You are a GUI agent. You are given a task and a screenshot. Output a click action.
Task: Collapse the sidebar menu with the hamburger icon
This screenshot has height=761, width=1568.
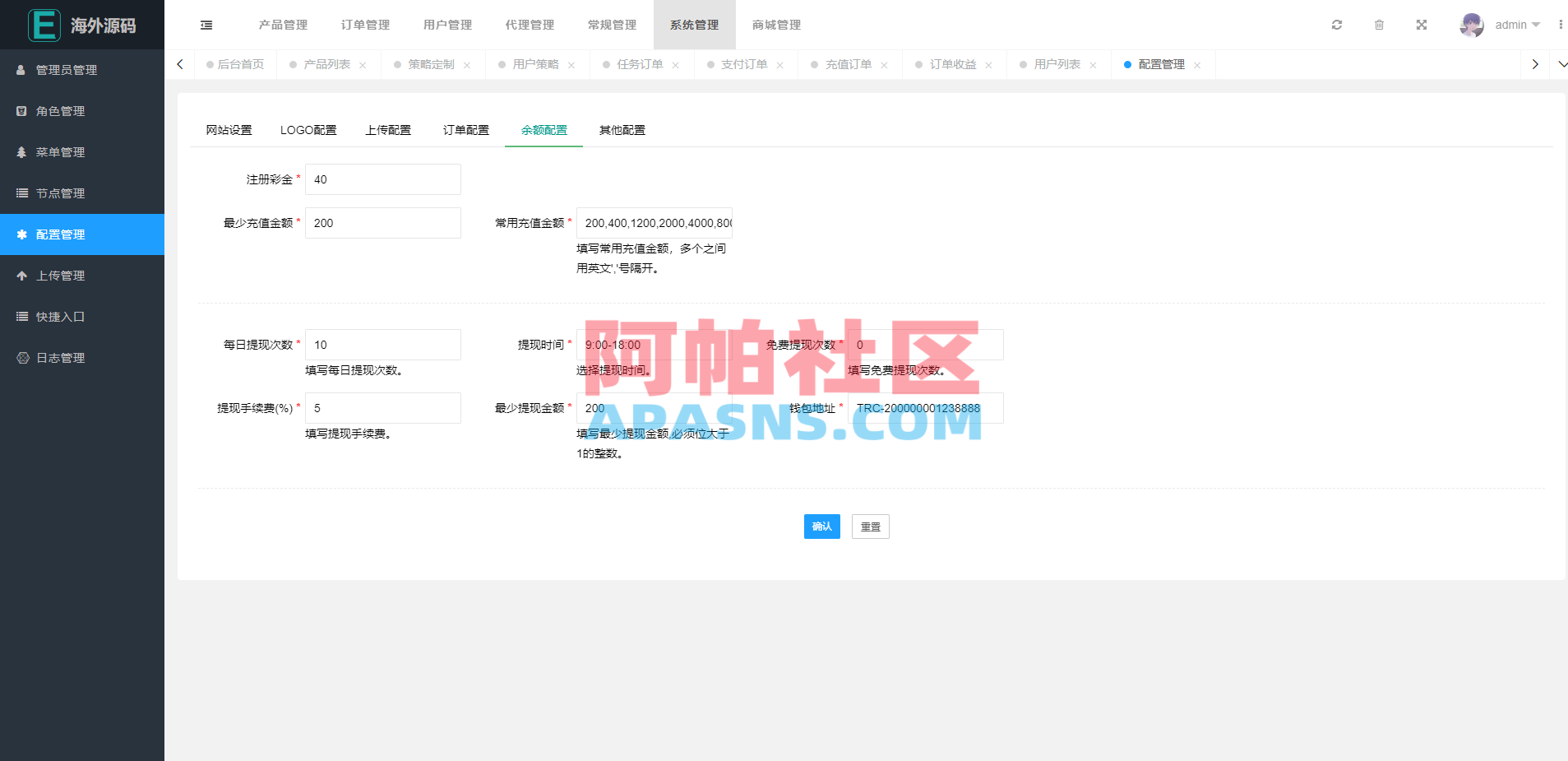tap(206, 25)
